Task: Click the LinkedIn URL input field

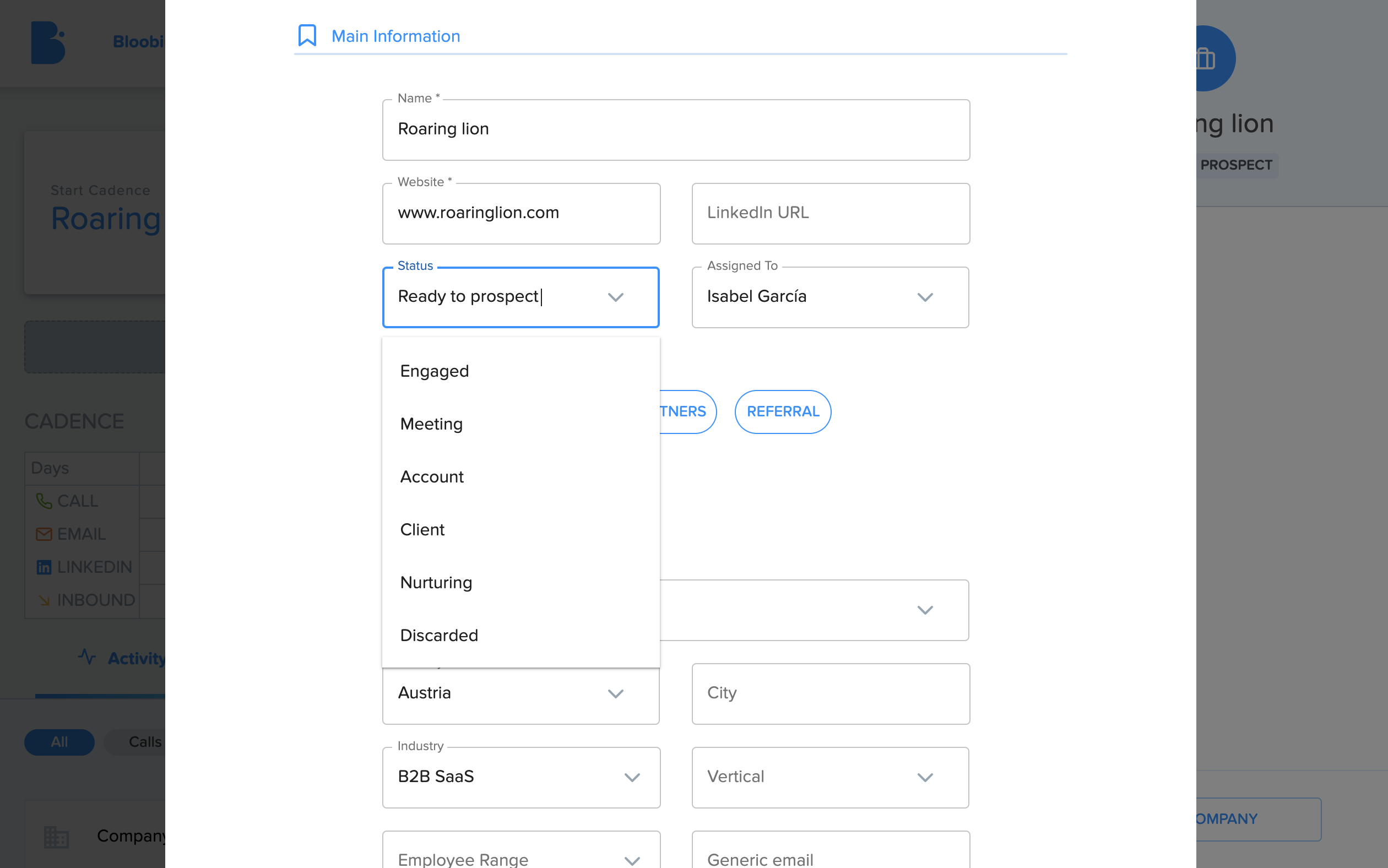Action: (831, 214)
